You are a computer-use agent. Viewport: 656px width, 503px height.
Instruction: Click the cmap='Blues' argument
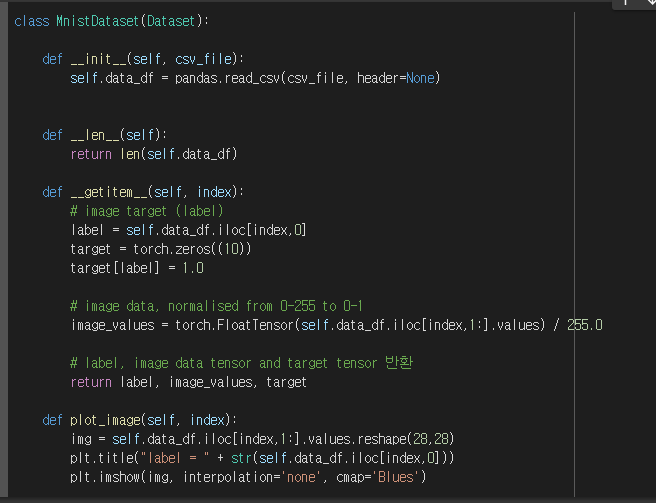378,477
